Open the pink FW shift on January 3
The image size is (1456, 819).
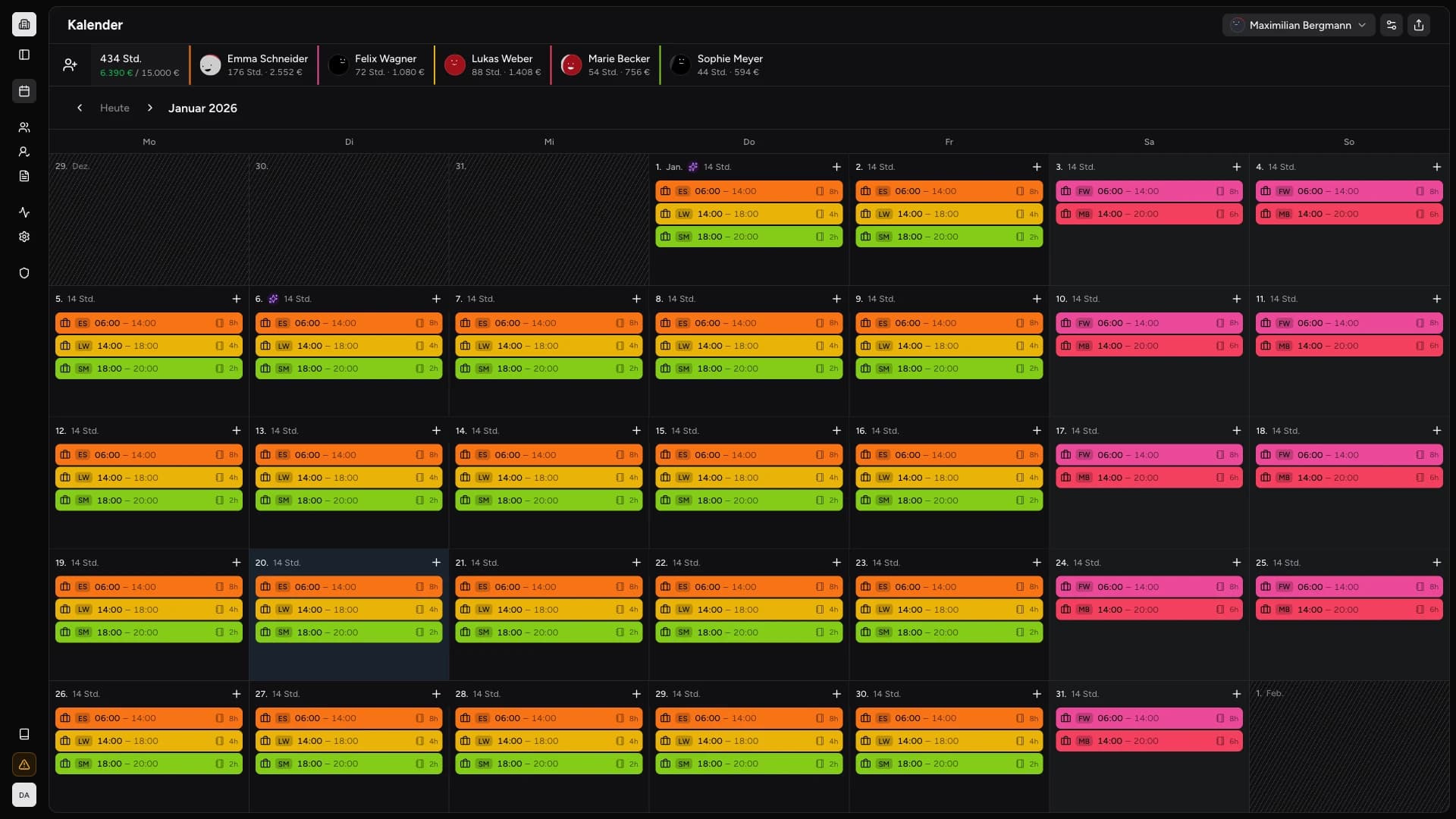[1148, 191]
